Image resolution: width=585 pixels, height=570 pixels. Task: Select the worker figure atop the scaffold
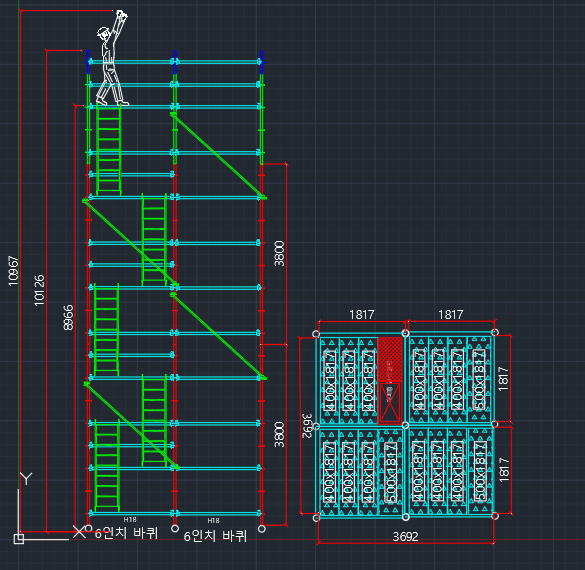(x=112, y=58)
